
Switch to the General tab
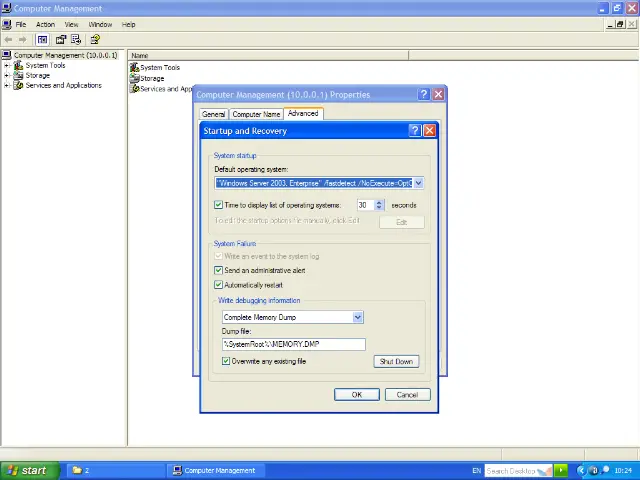click(x=213, y=114)
